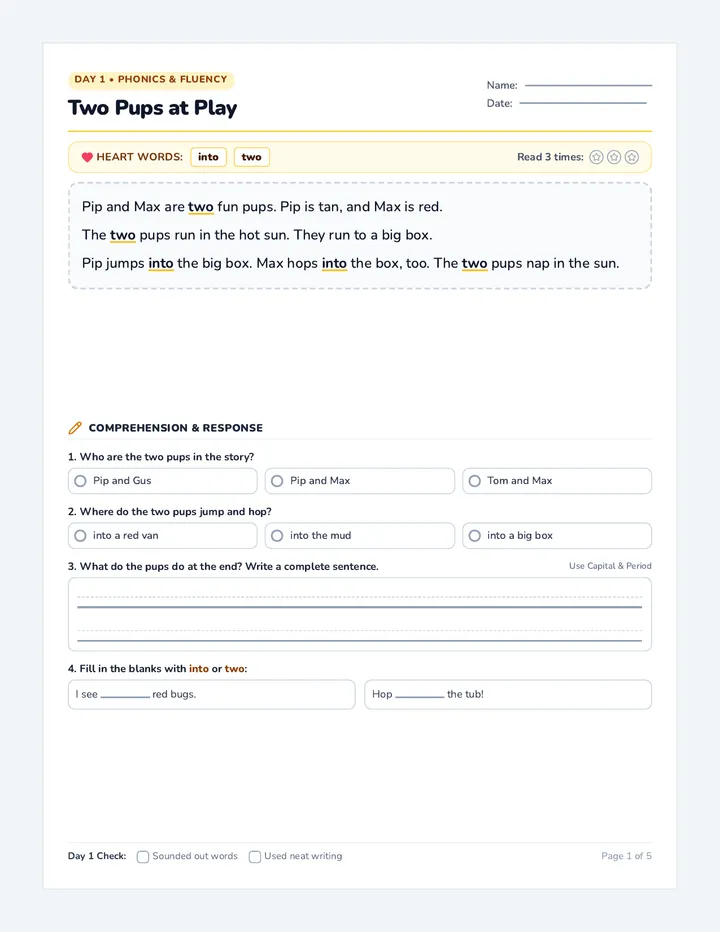
Task: Select the 'Tom and Max' answer
Action: click(557, 481)
